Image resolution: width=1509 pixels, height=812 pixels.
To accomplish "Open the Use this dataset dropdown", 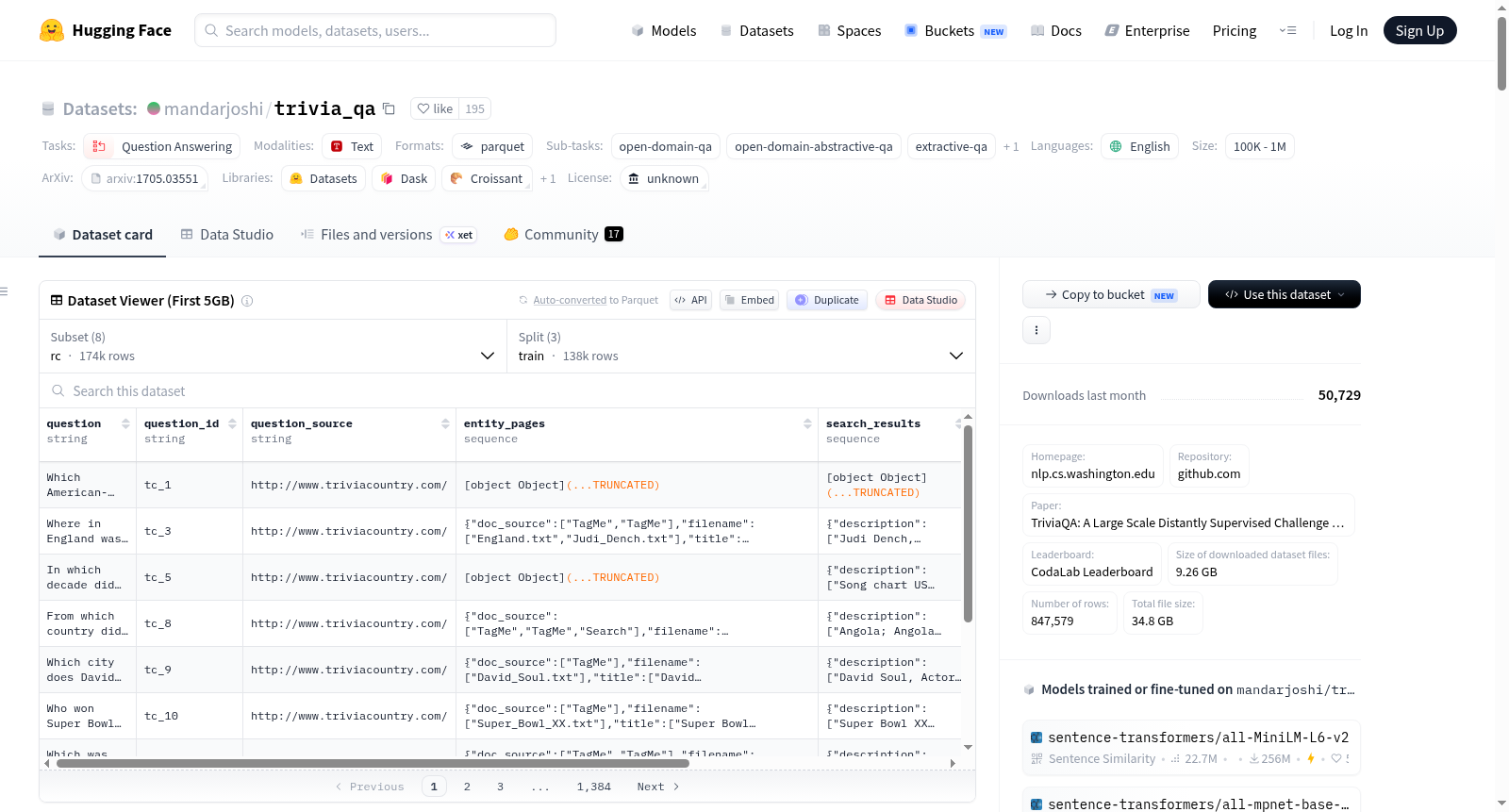I will 1285,294.
